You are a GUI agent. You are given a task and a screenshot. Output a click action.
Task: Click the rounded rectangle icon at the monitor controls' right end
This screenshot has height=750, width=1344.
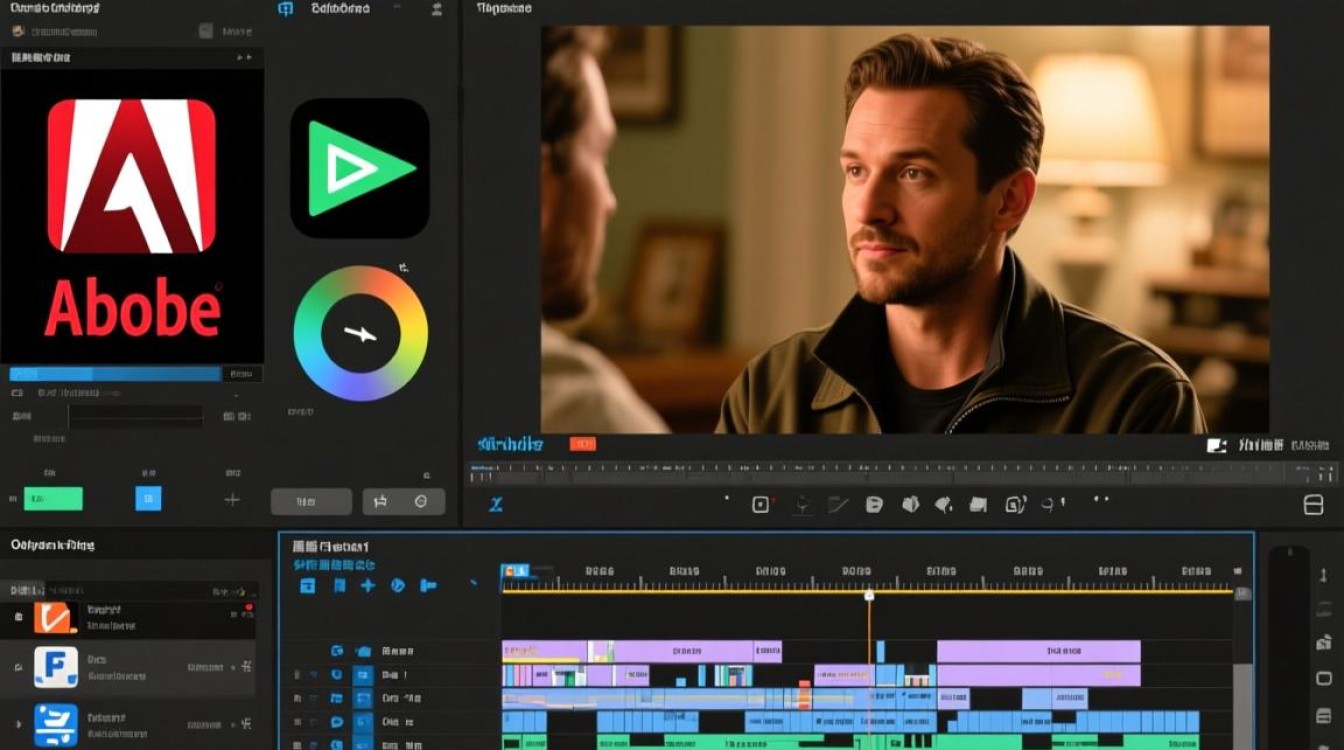click(1314, 506)
